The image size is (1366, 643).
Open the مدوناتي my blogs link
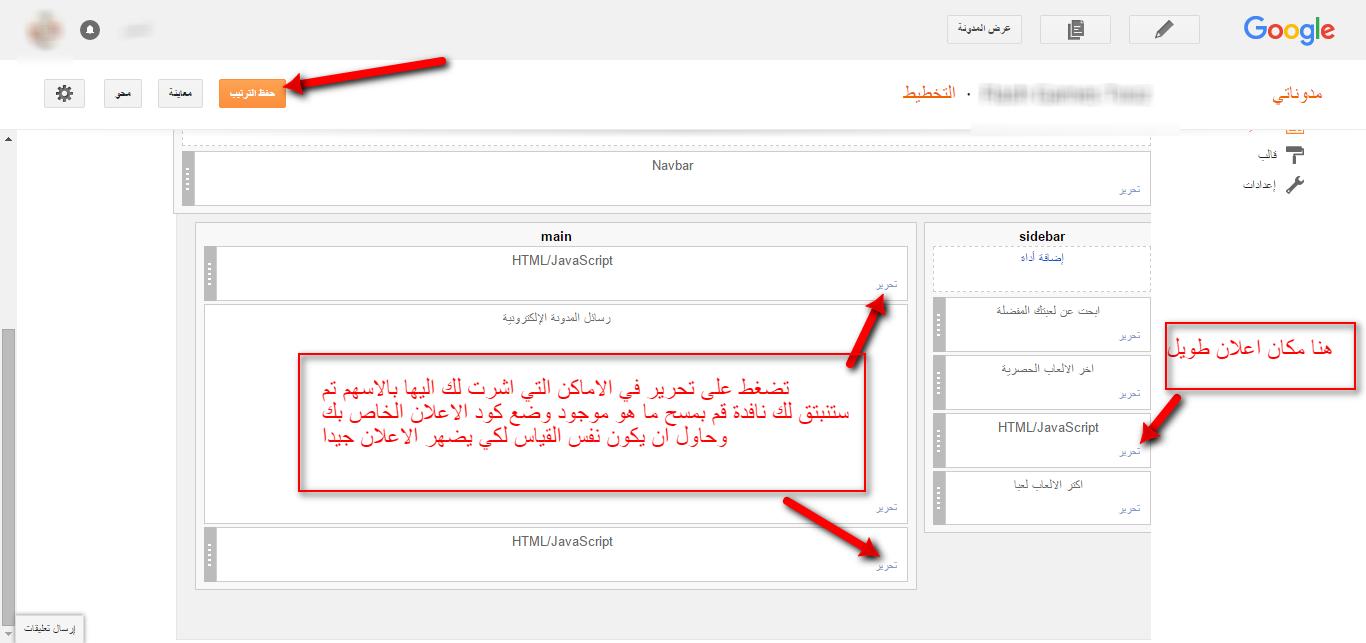tap(1297, 94)
